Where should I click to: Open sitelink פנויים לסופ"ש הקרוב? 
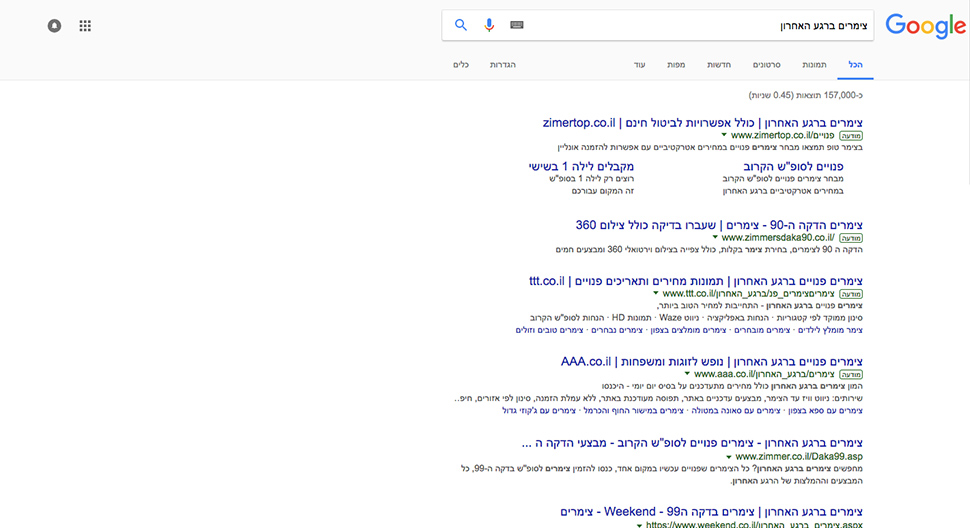click(x=793, y=166)
